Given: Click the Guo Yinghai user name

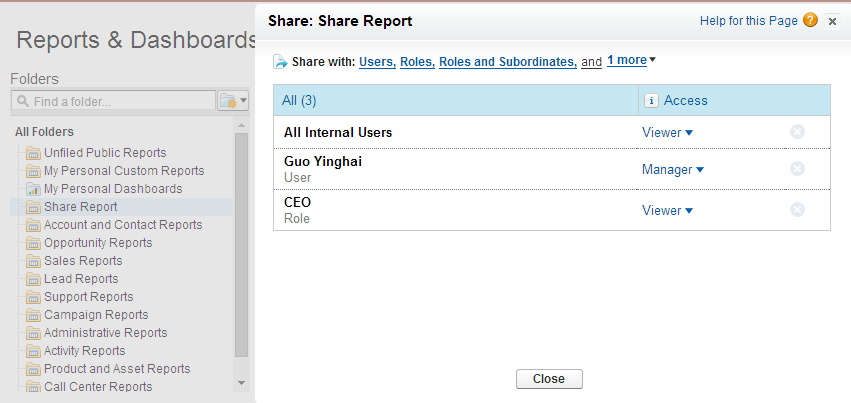Looking at the screenshot, I should pos(323,162).
